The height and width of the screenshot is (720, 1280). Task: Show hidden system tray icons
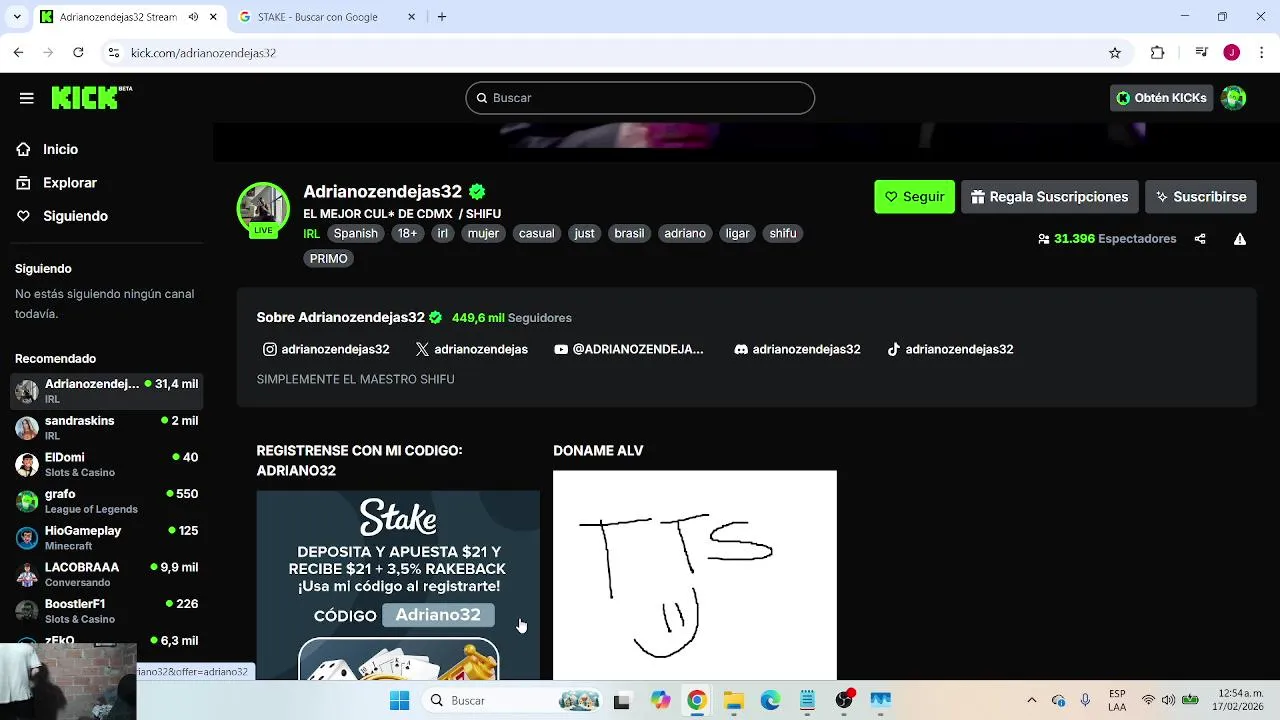tap(1032, 700)
